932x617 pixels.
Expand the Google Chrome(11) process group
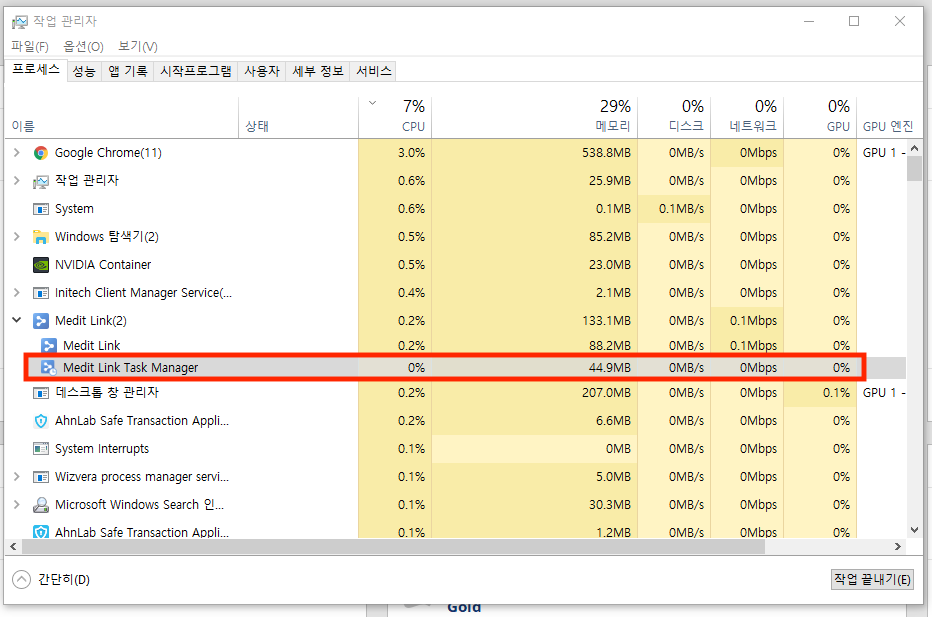17,153
